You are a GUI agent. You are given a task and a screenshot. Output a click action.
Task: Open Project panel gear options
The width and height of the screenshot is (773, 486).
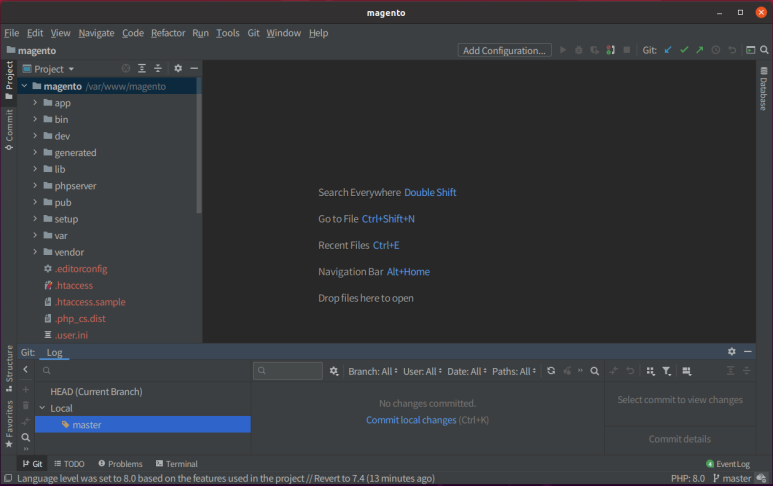[178, 69]
